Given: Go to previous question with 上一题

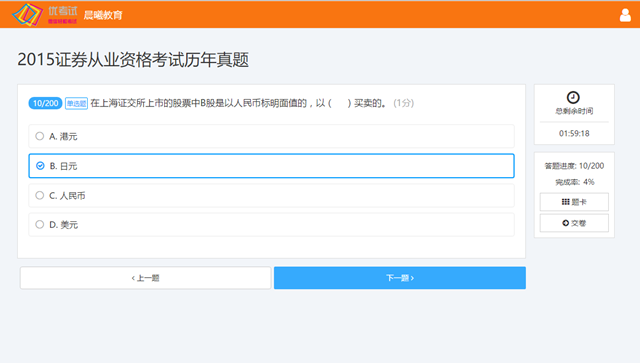Looking at the screenshot, I should 145,278.
